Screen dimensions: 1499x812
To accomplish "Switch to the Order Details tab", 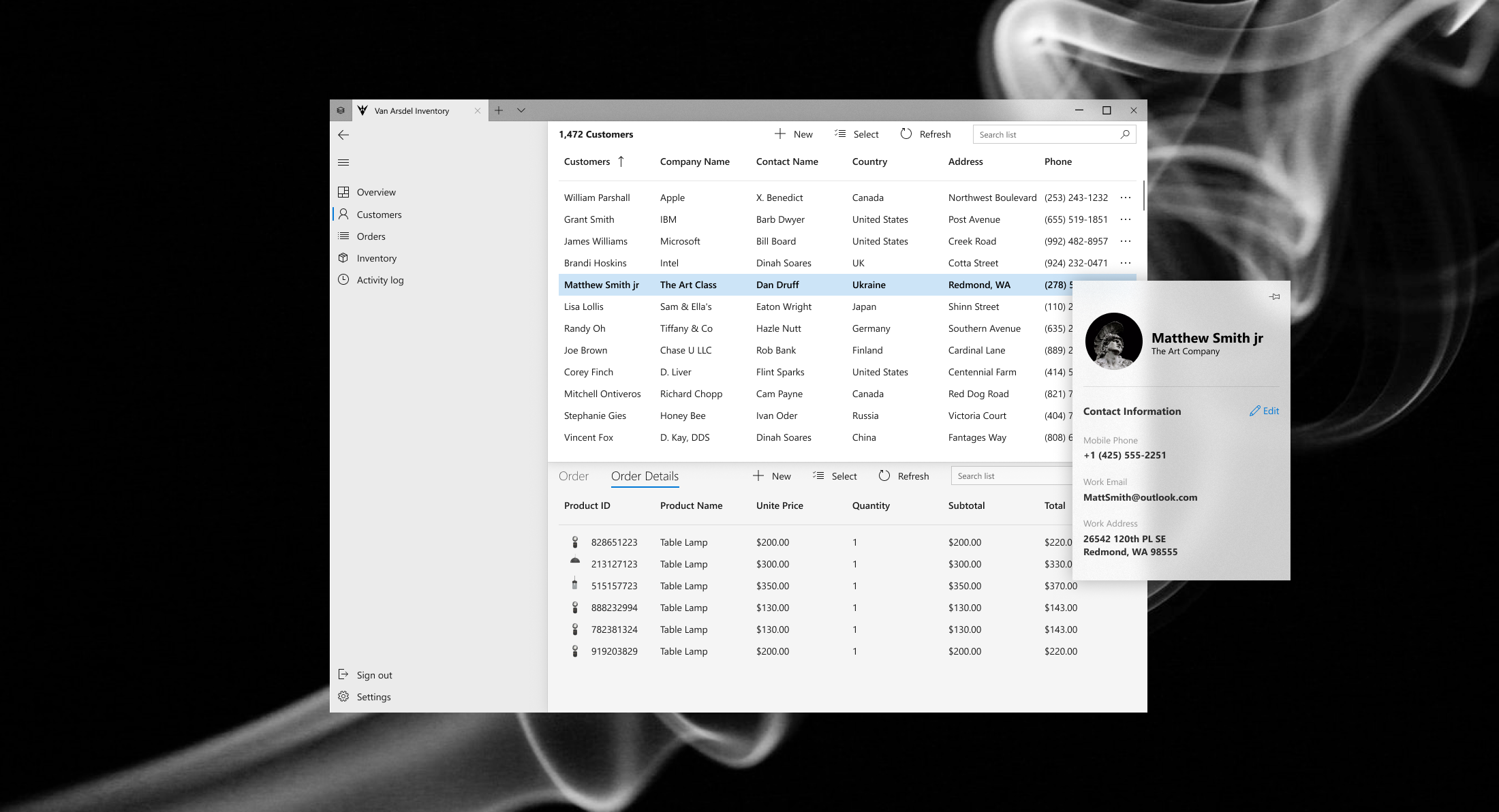I will (645, 476).
